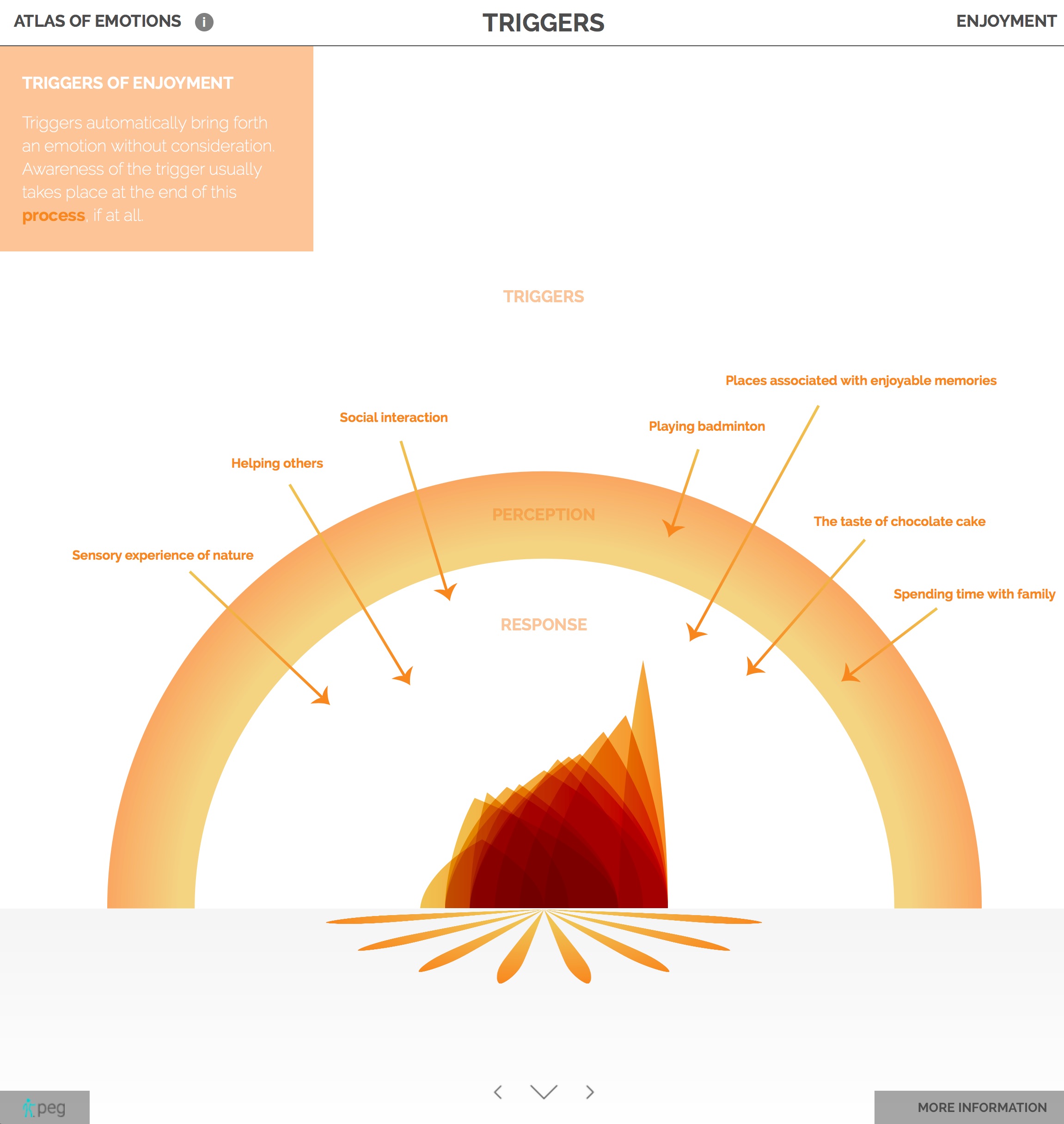Open the ENJOYMENT emotion menu
The width and height of the screenshot is (1064, 1124).
tap(1006, 22)
